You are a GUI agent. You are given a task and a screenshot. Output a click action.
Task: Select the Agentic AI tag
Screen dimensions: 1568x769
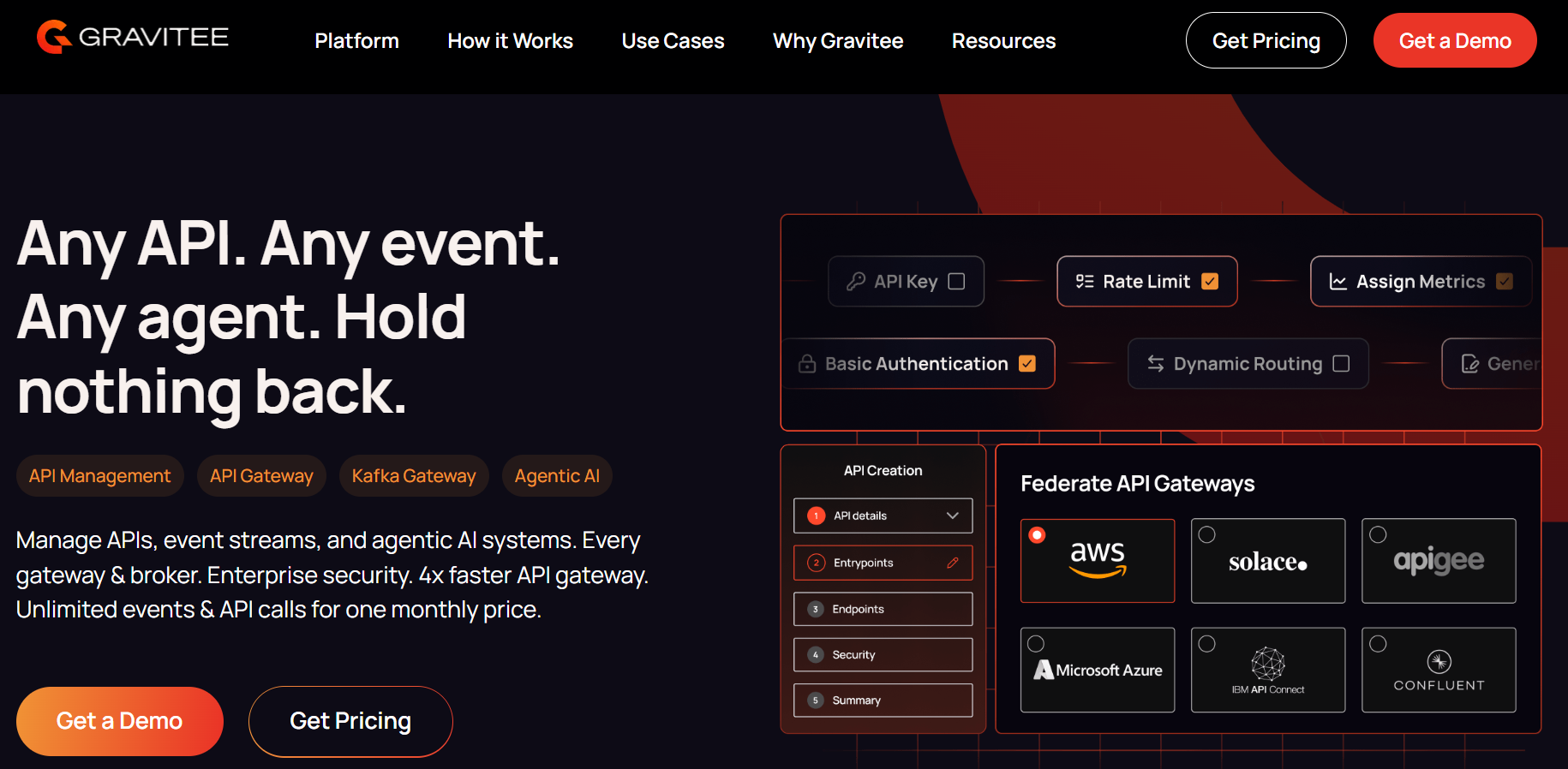[x=557, y=476]
